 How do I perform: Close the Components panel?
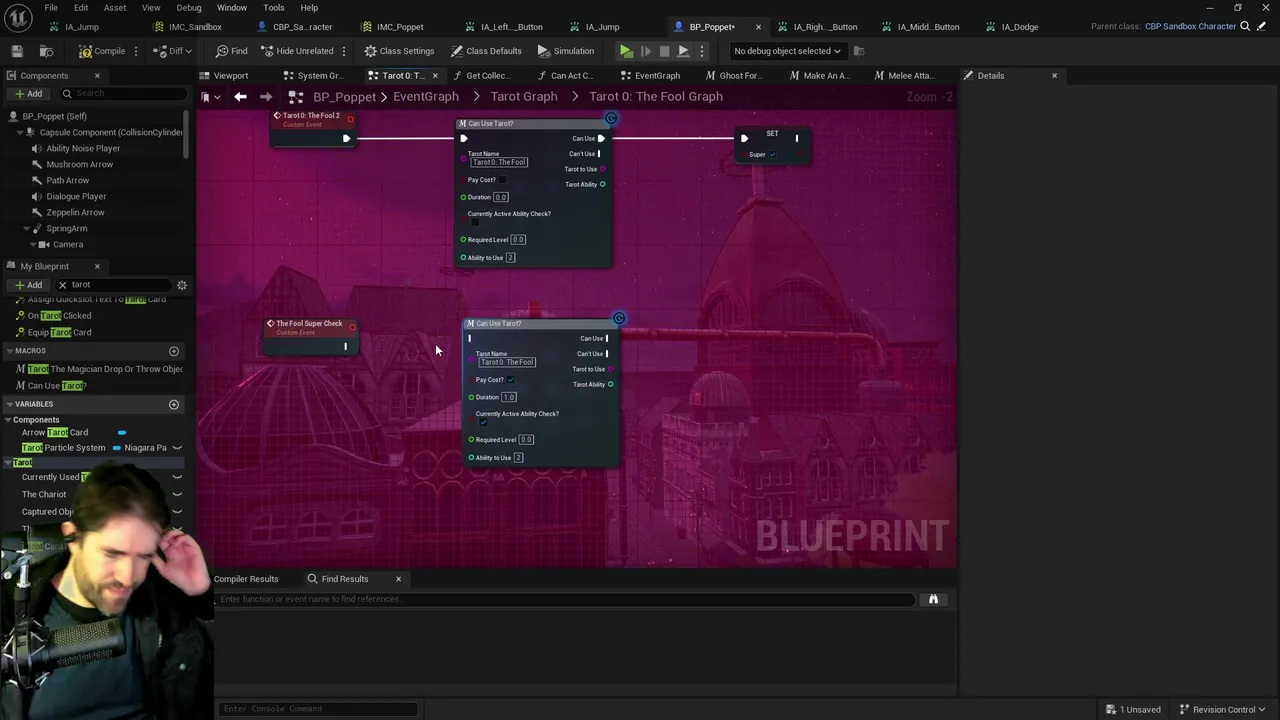click(97, 76)
